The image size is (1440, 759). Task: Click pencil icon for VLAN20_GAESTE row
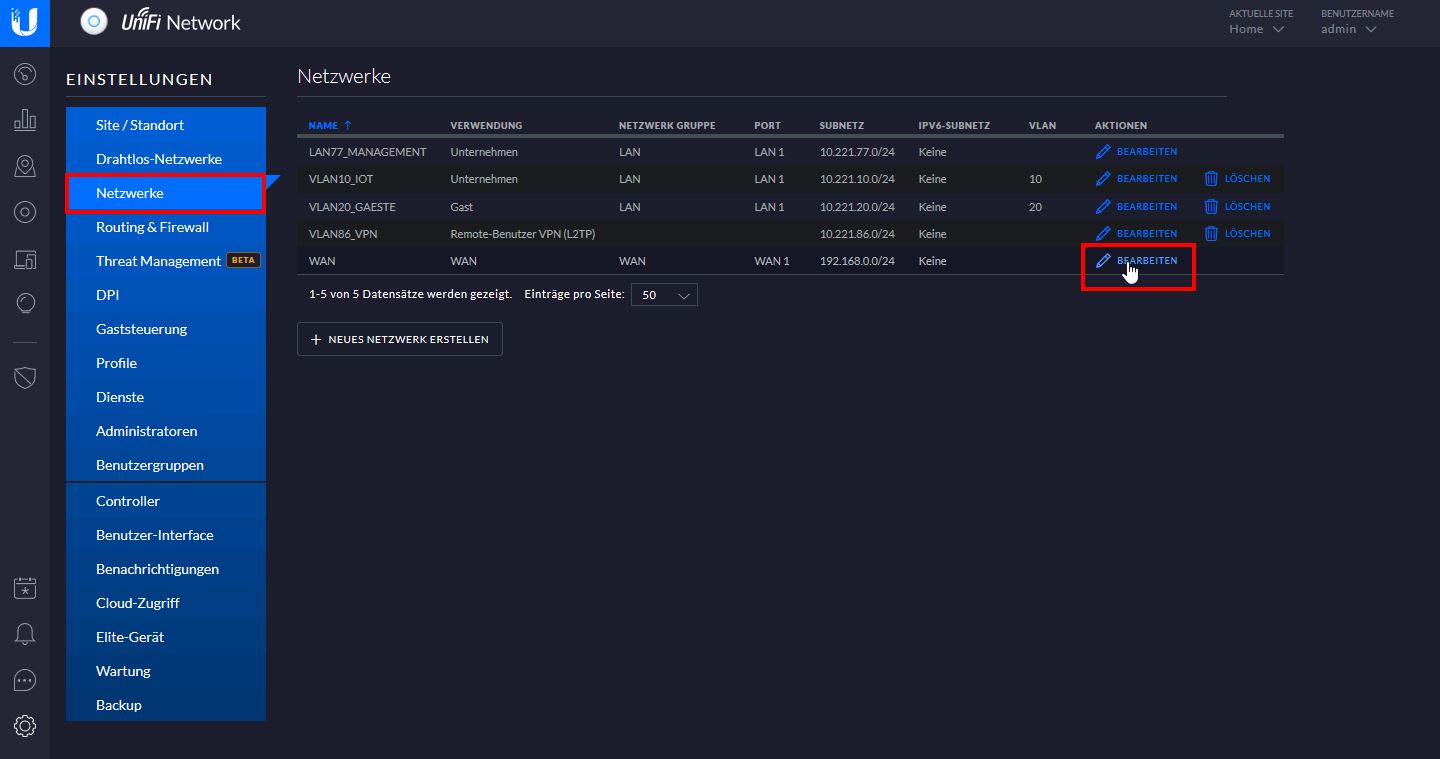point(1103,206)
